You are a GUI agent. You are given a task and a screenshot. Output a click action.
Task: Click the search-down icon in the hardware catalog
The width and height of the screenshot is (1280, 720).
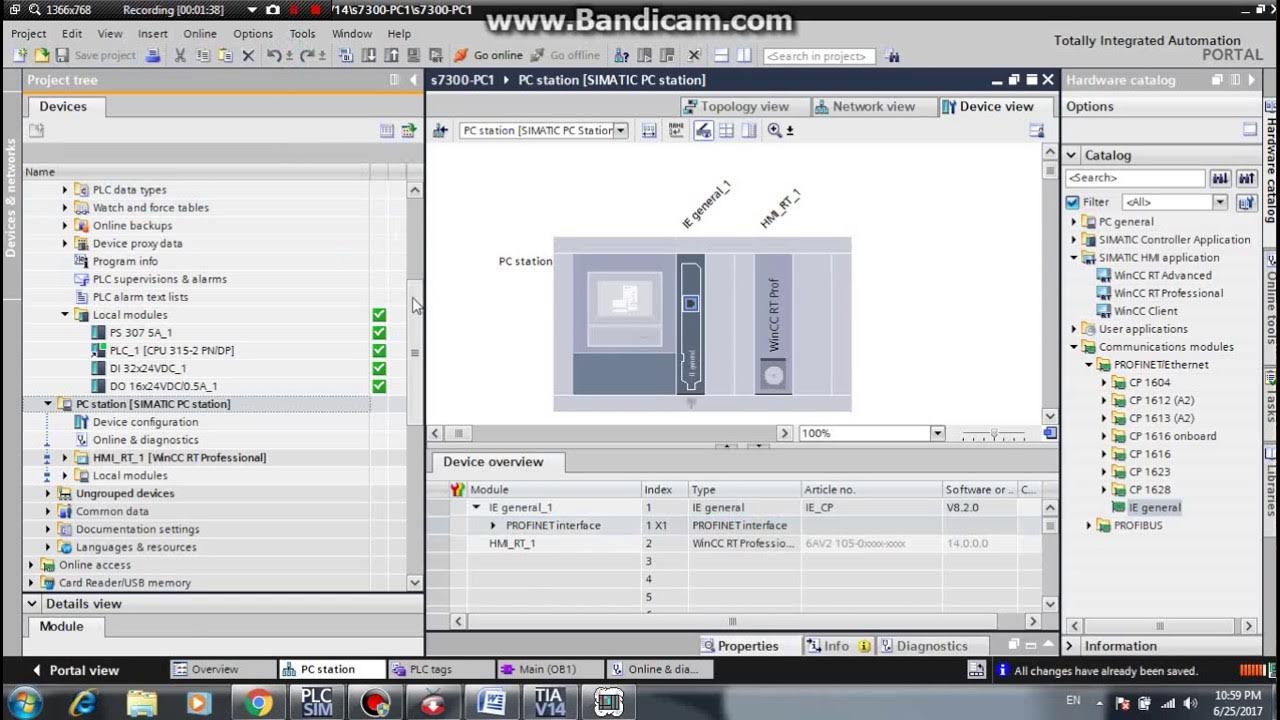[1220, 178]
